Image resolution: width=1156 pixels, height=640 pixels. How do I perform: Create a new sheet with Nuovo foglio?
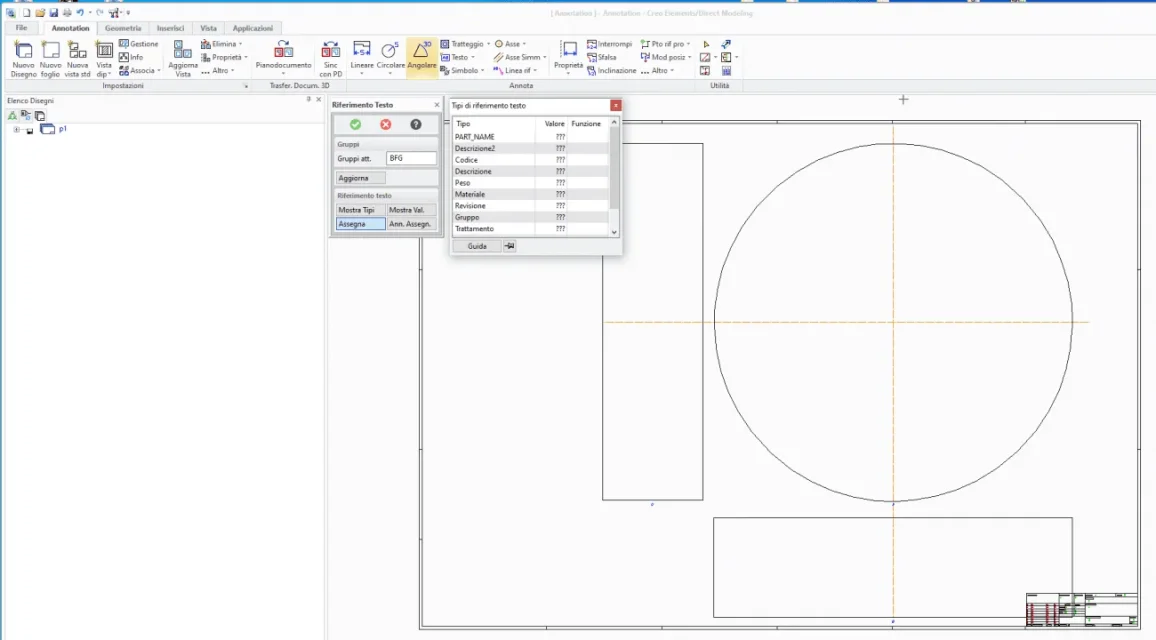coord(50,59)
